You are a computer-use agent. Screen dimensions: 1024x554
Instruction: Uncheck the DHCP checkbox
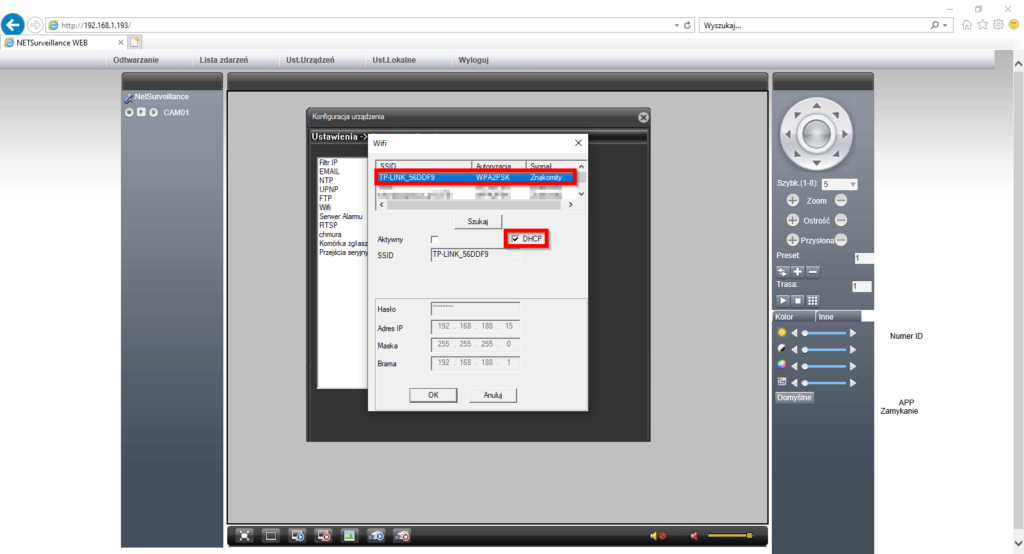(x=516, y=239)
